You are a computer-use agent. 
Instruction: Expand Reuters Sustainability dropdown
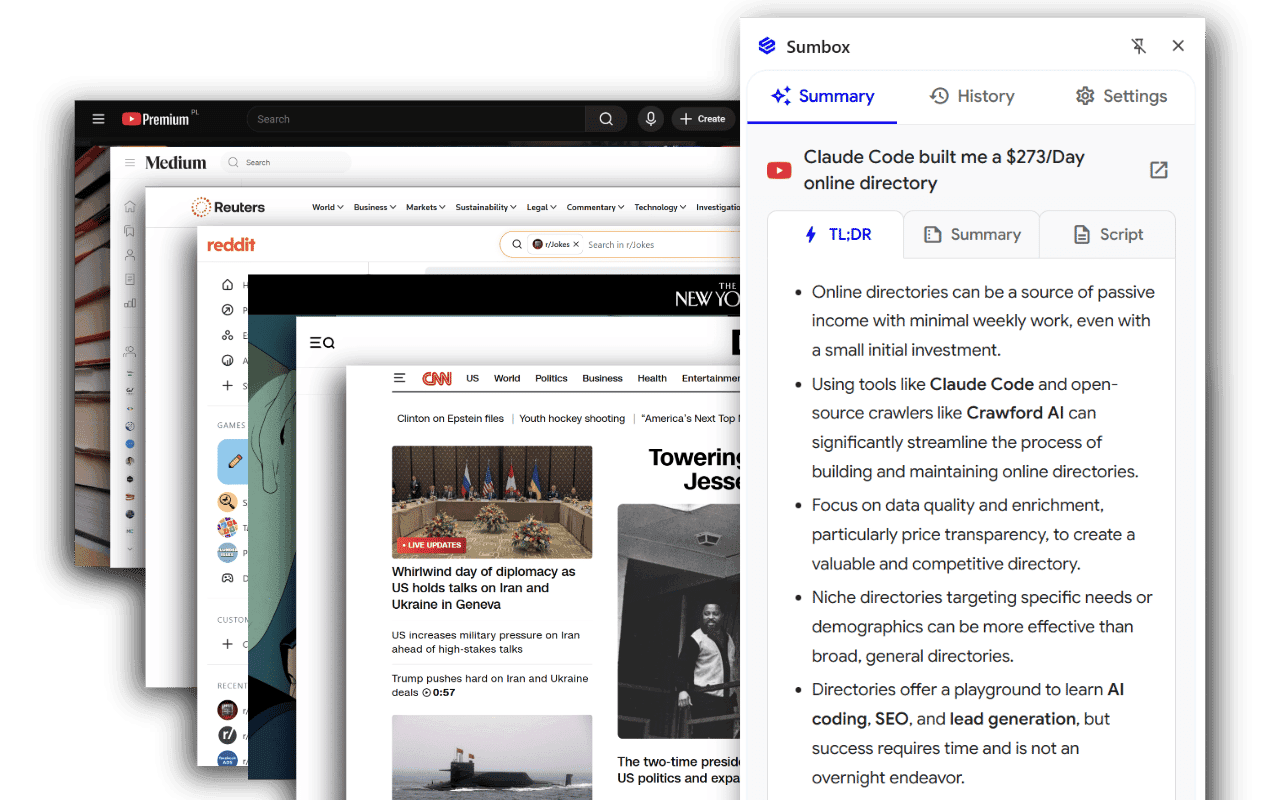tap(486, 207)
